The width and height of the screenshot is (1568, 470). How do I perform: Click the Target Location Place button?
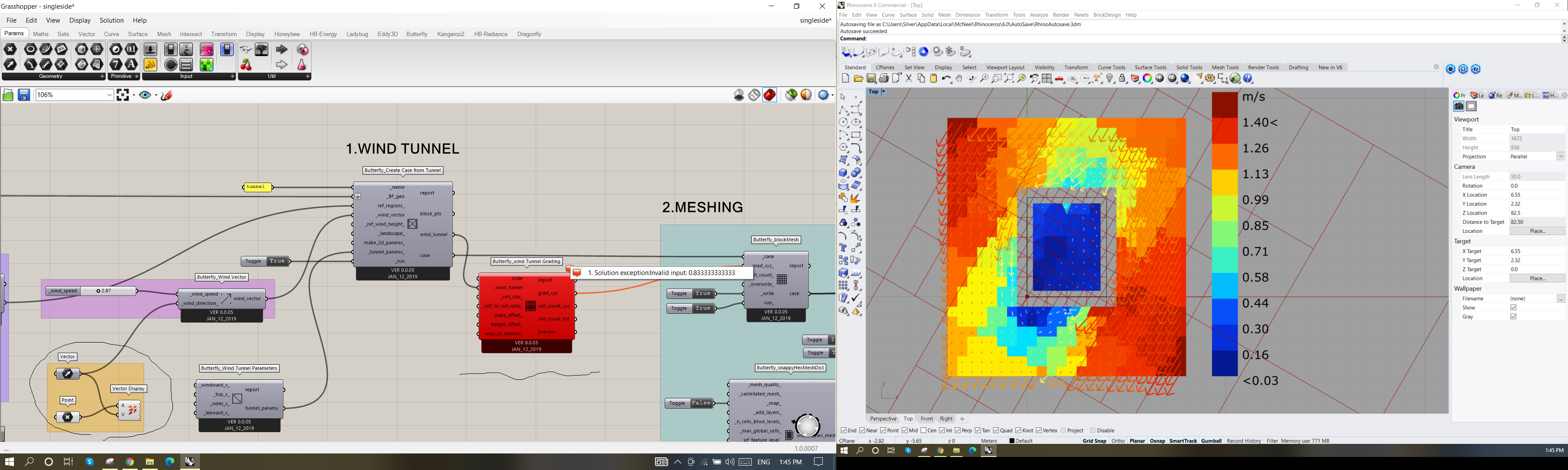point(1537,279)
